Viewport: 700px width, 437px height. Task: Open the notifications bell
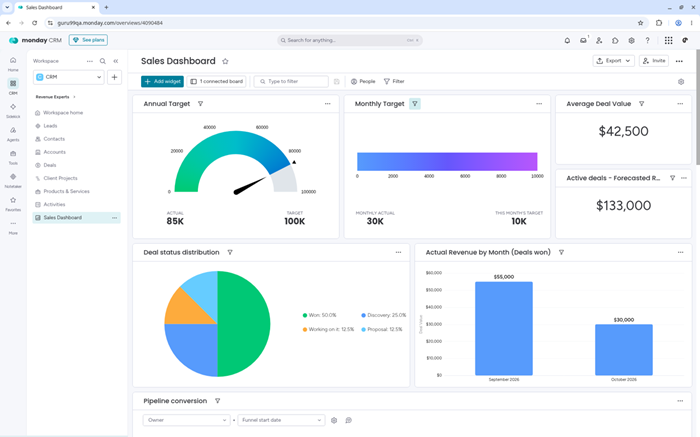567,40
